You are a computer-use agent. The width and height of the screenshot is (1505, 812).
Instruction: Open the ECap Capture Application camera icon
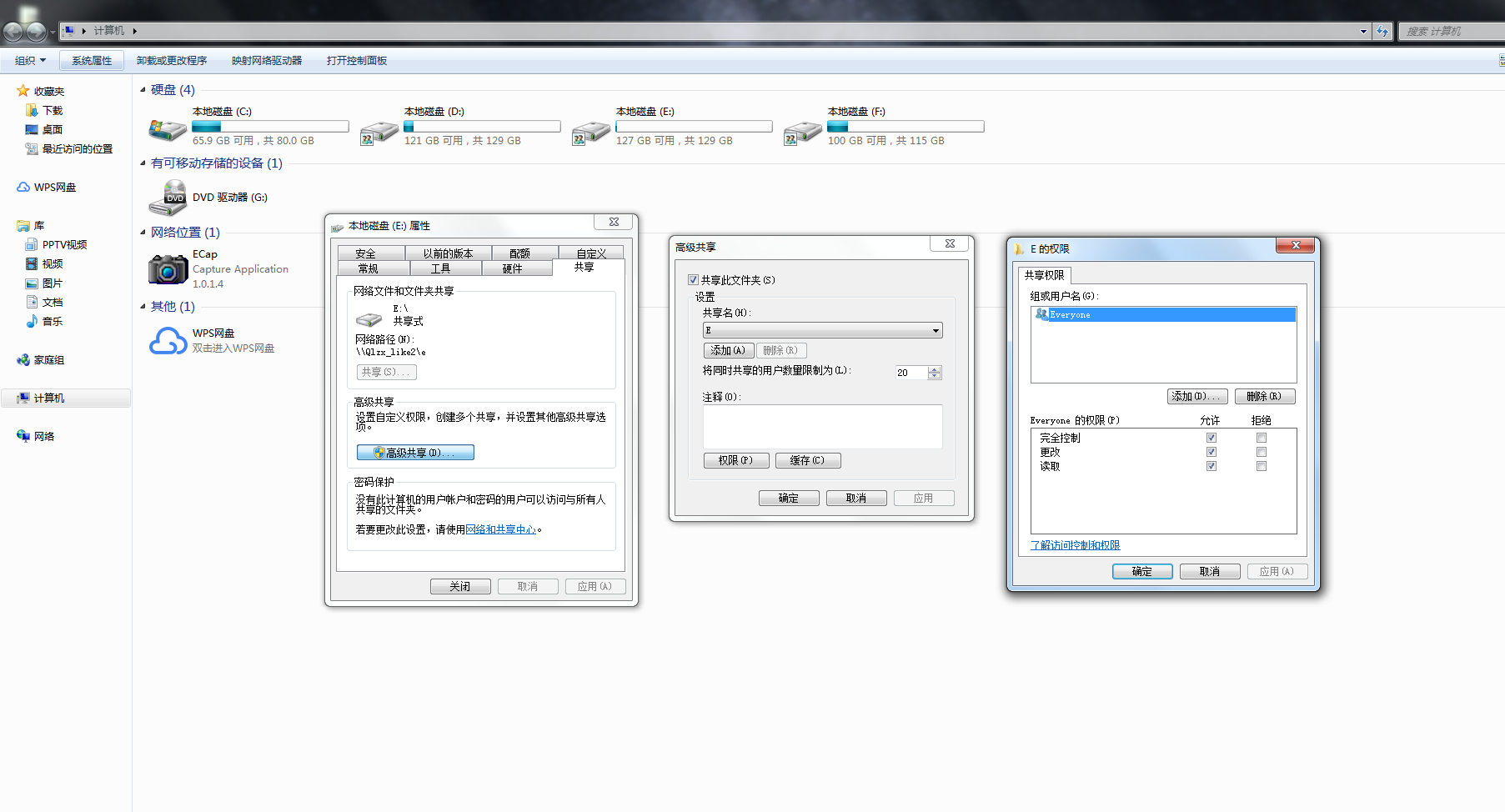pyautogui.click(x=168, y=269)
